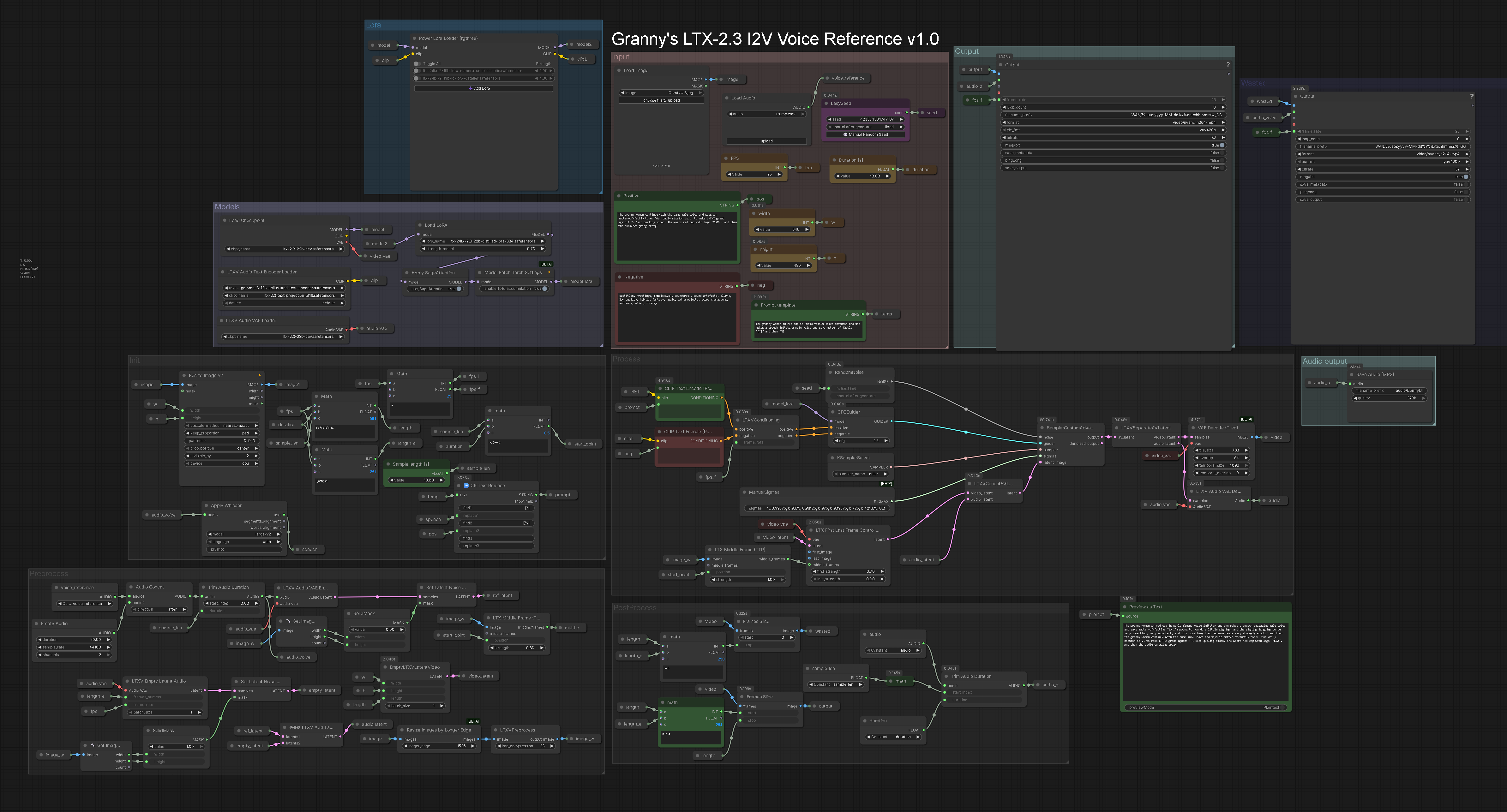Image resolution: width=1507 pixels, height=812 pixels.
Task: Click the Prompt template text box
Action: click(809, 329)
